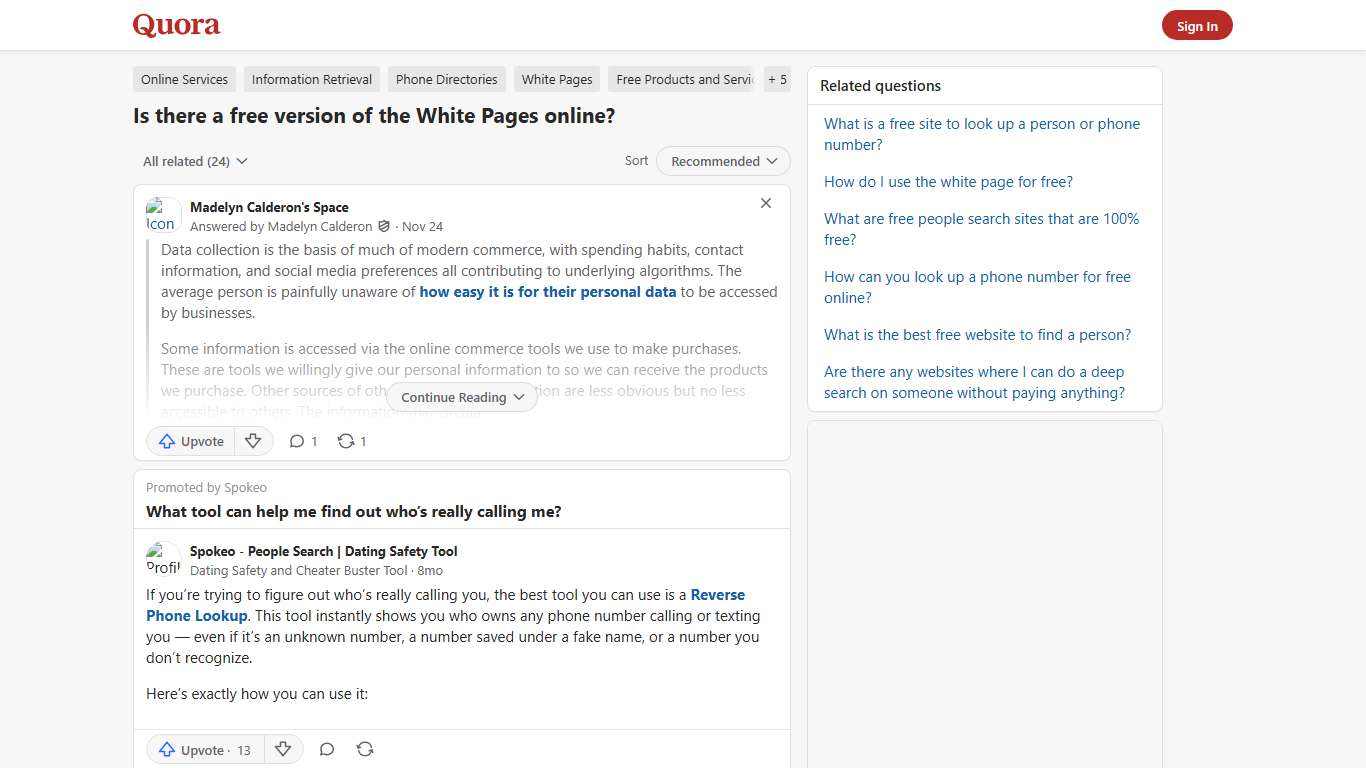Repost Madelyn Calderon's answer
1366x768 pixels.
pyautogui.click(x=350, y=441)
